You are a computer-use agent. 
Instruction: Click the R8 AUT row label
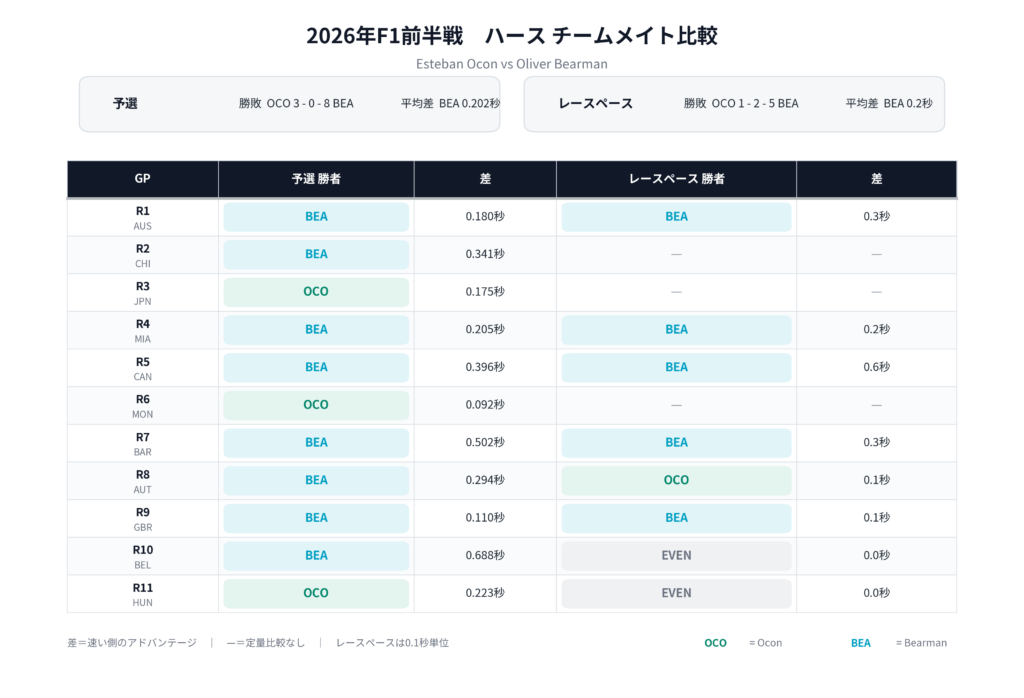click(x=142, y=481)
